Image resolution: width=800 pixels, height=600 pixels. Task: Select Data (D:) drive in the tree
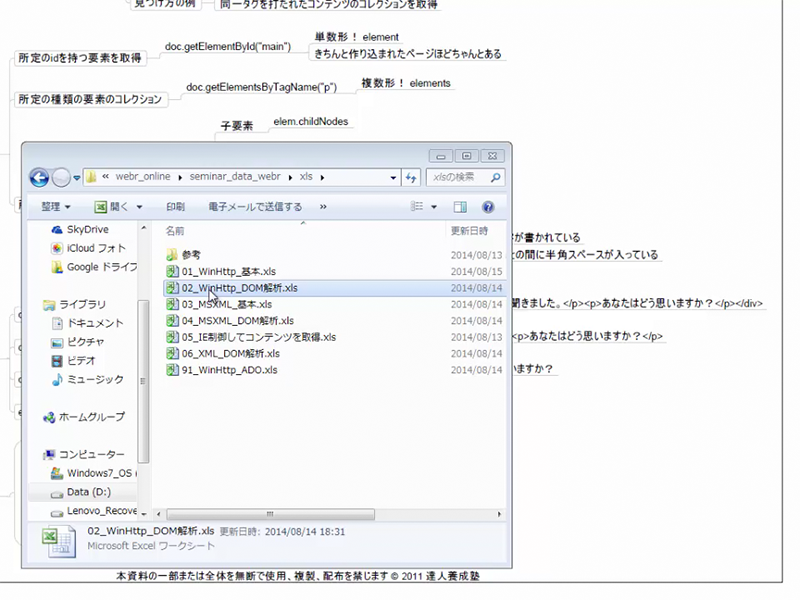pyautogui.click(x=92, y=492)
